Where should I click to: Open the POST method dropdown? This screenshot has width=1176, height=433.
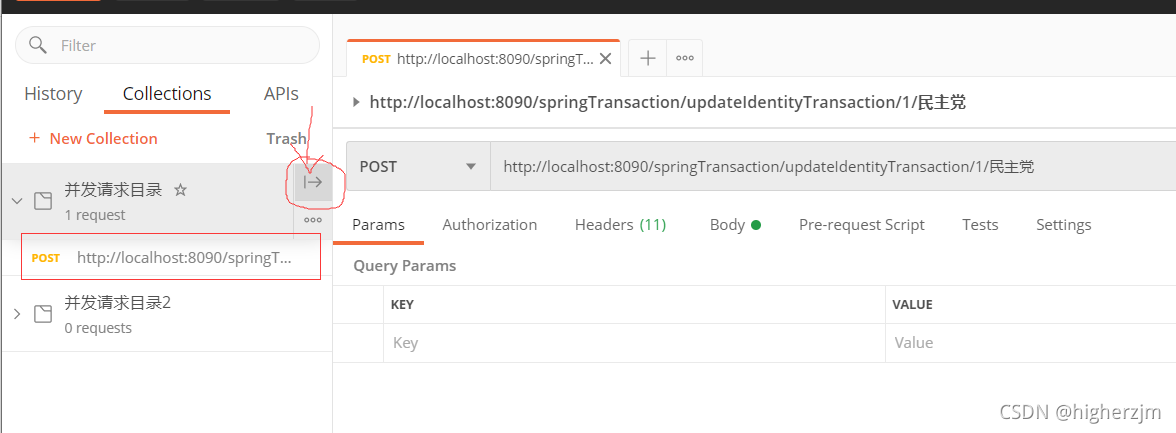click(x=418, y=167)
